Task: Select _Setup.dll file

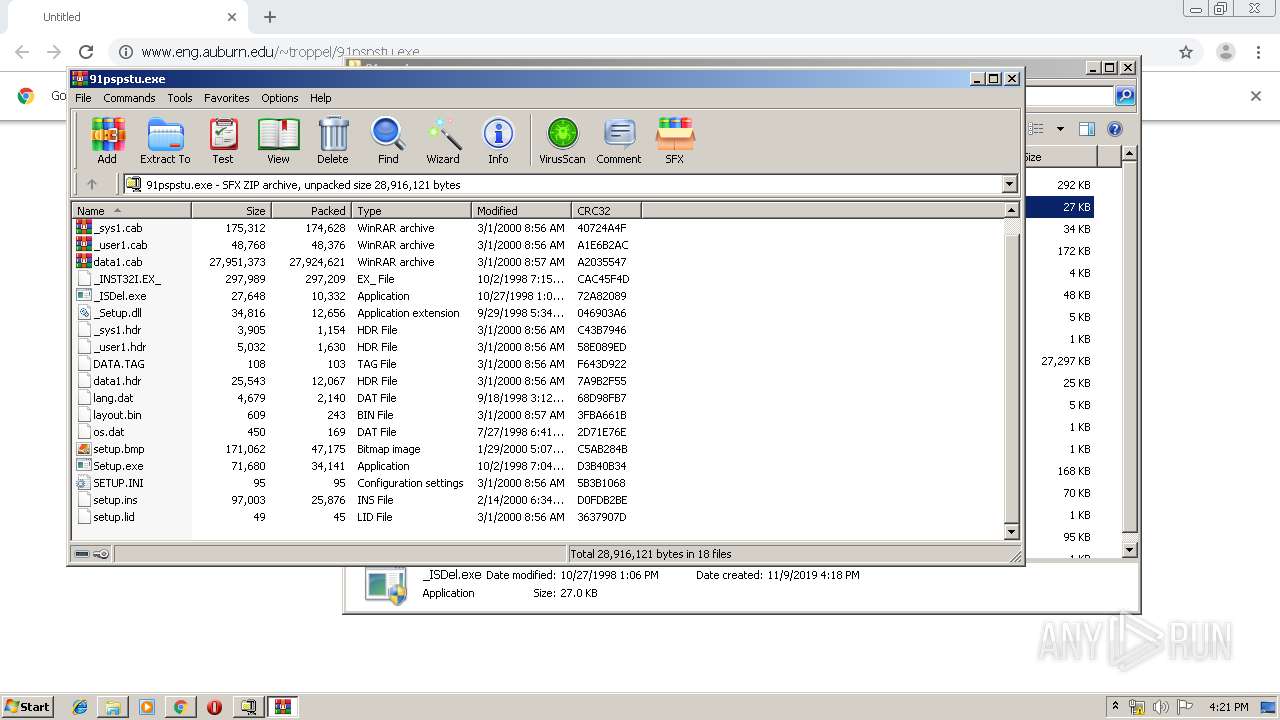Action: pos(117,313)
